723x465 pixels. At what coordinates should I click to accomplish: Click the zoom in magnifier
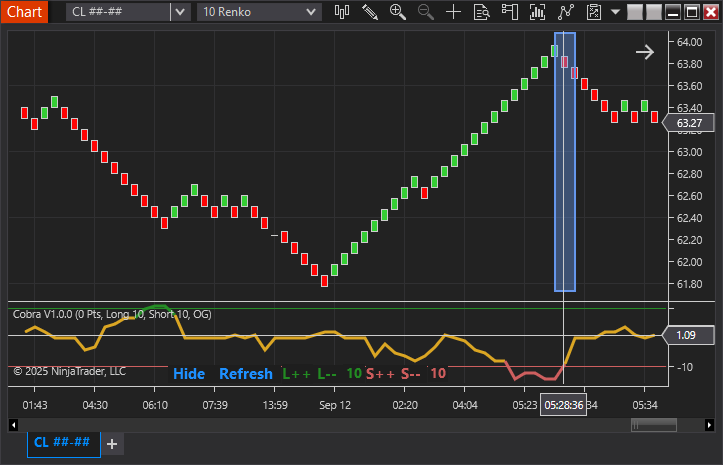click(x=398, y=12)
